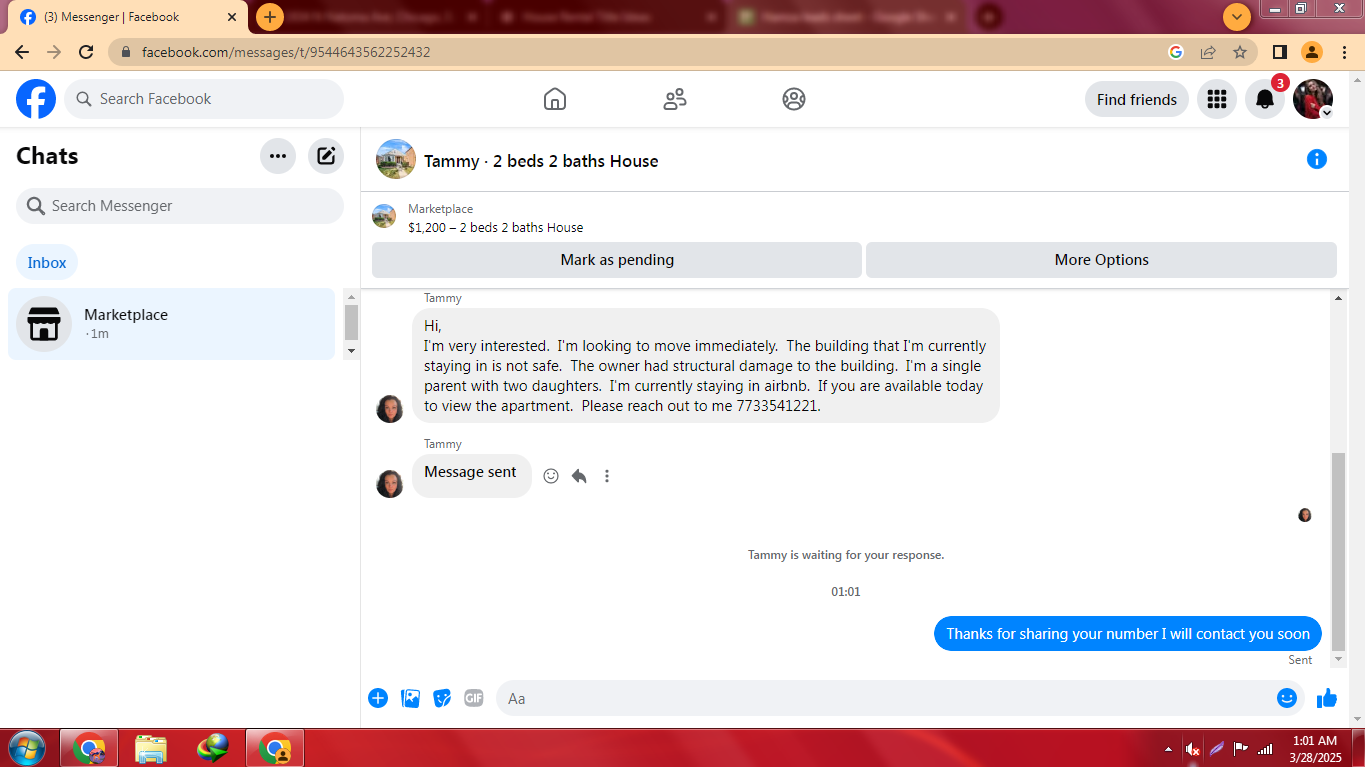Image resolution: width=1365 pixels, height=767 pixels.
Task: Send a thumbs-up like
Action: [1327, 698]
